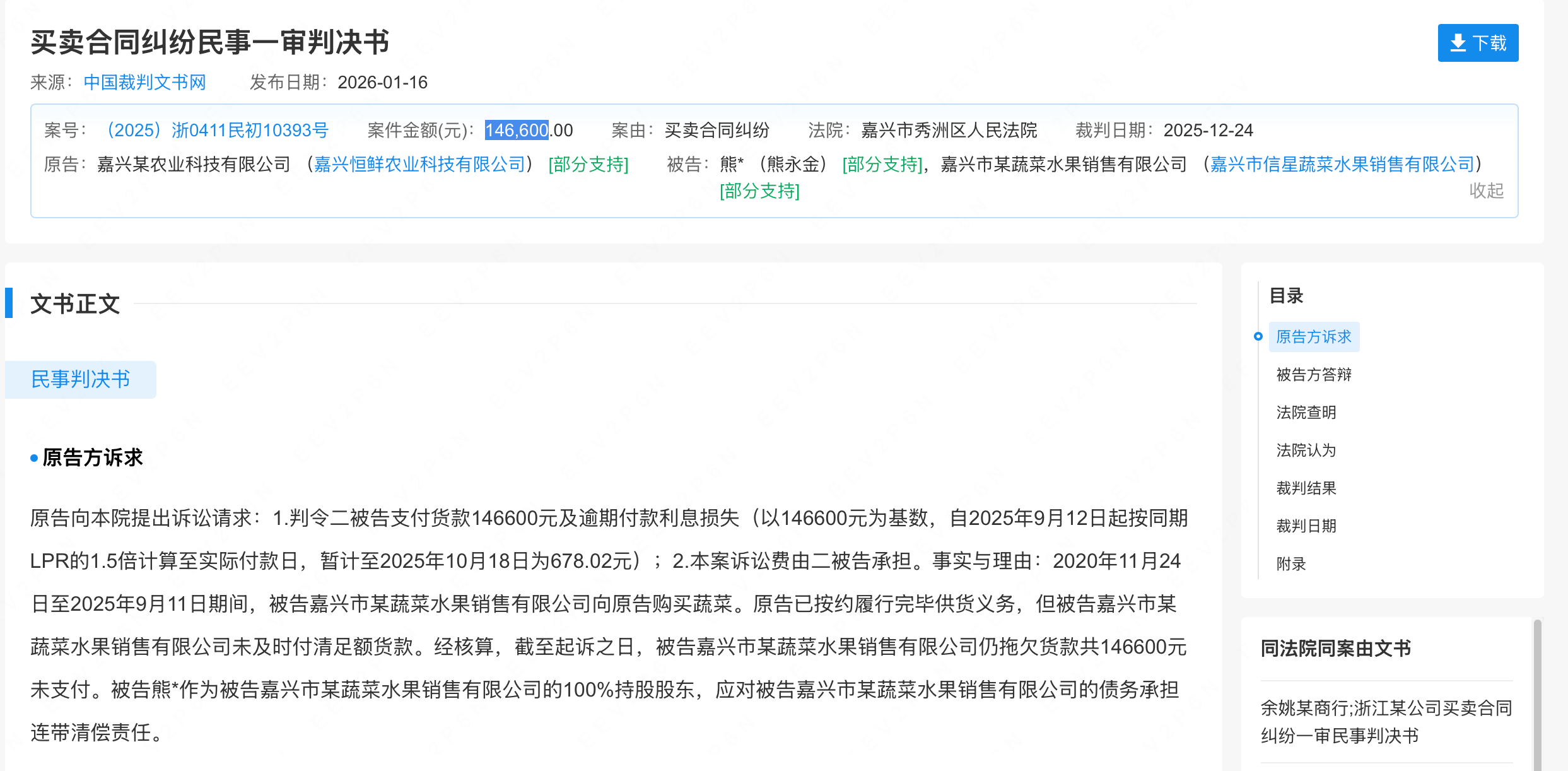Go to the 法院认为 section

1306,450
